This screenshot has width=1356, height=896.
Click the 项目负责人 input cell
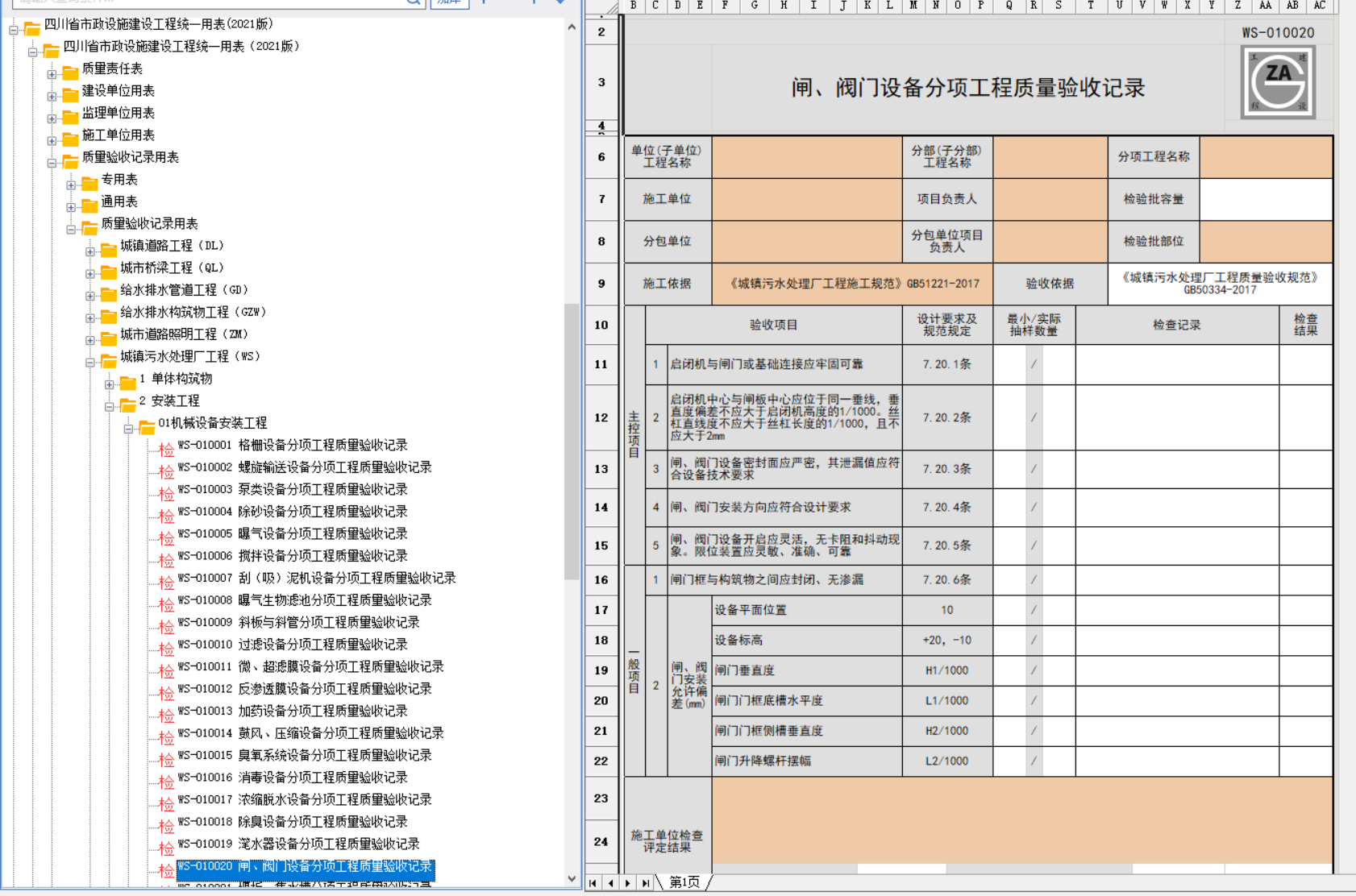point(1050,199)
